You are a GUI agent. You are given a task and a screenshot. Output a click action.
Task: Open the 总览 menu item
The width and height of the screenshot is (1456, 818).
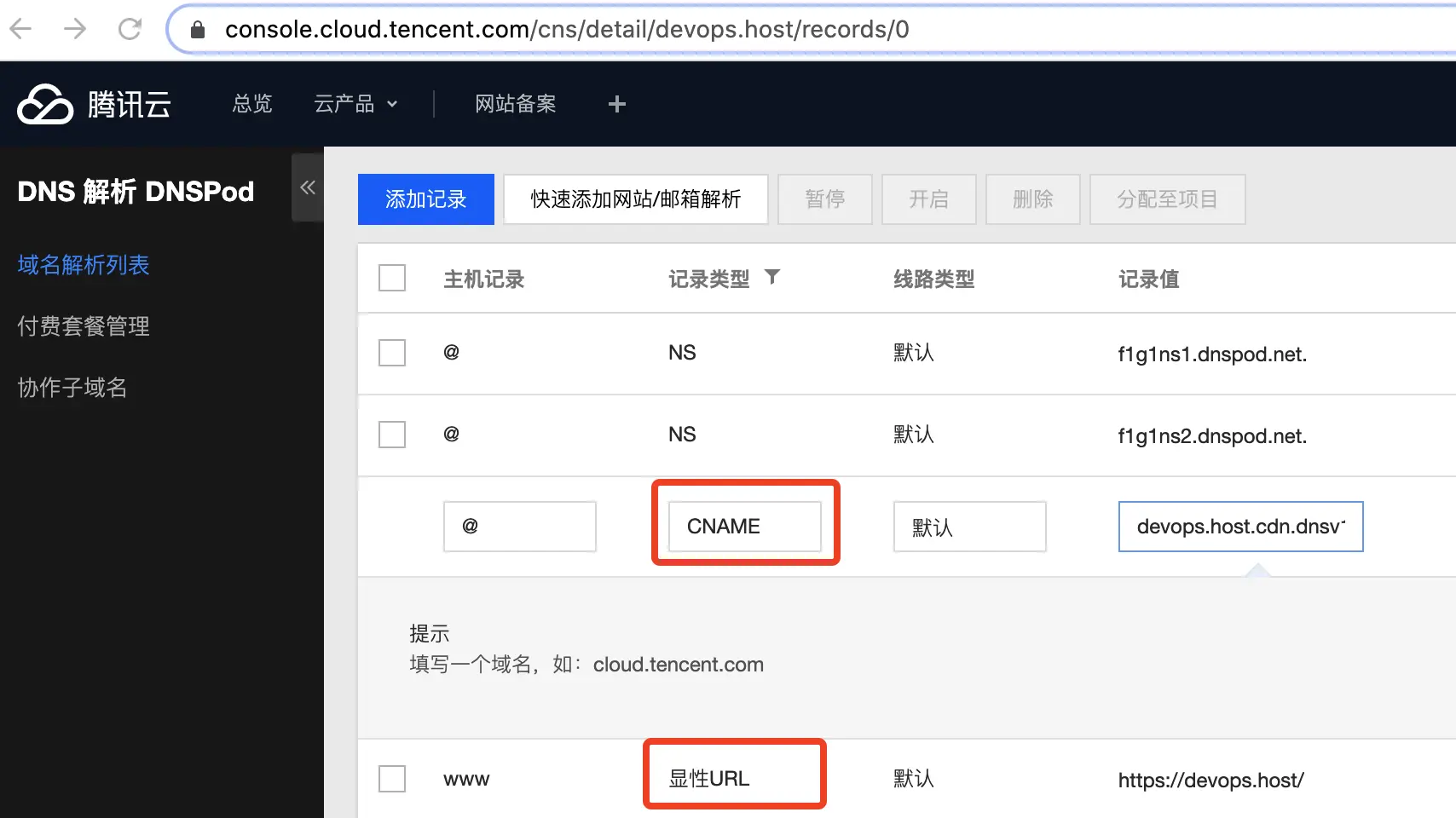click(251, 103)
